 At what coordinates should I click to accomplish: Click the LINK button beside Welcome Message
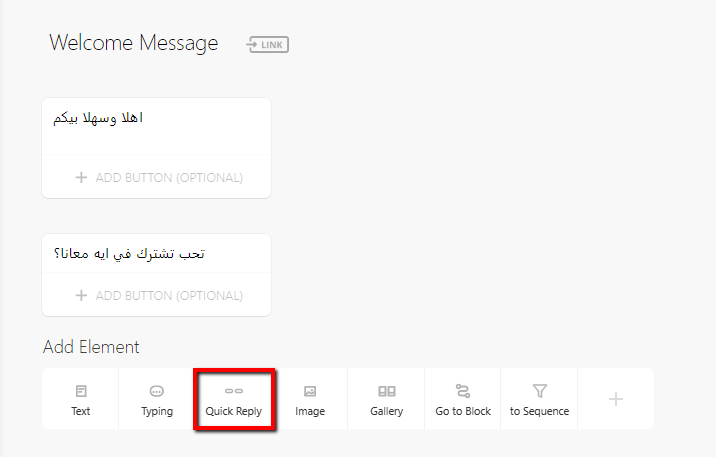pyautogui.click(x=268, y=45)
